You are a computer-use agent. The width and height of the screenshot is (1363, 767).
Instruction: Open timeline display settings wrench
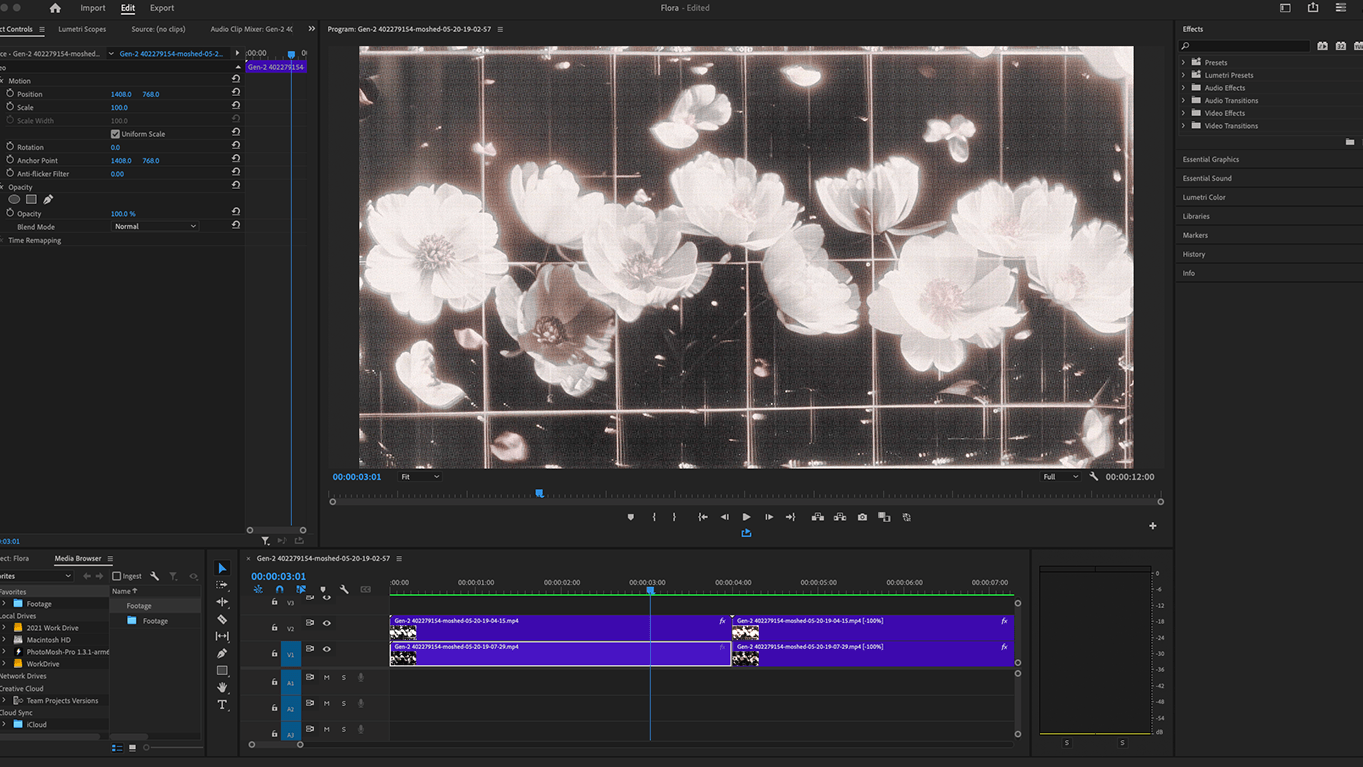[344, 590]
